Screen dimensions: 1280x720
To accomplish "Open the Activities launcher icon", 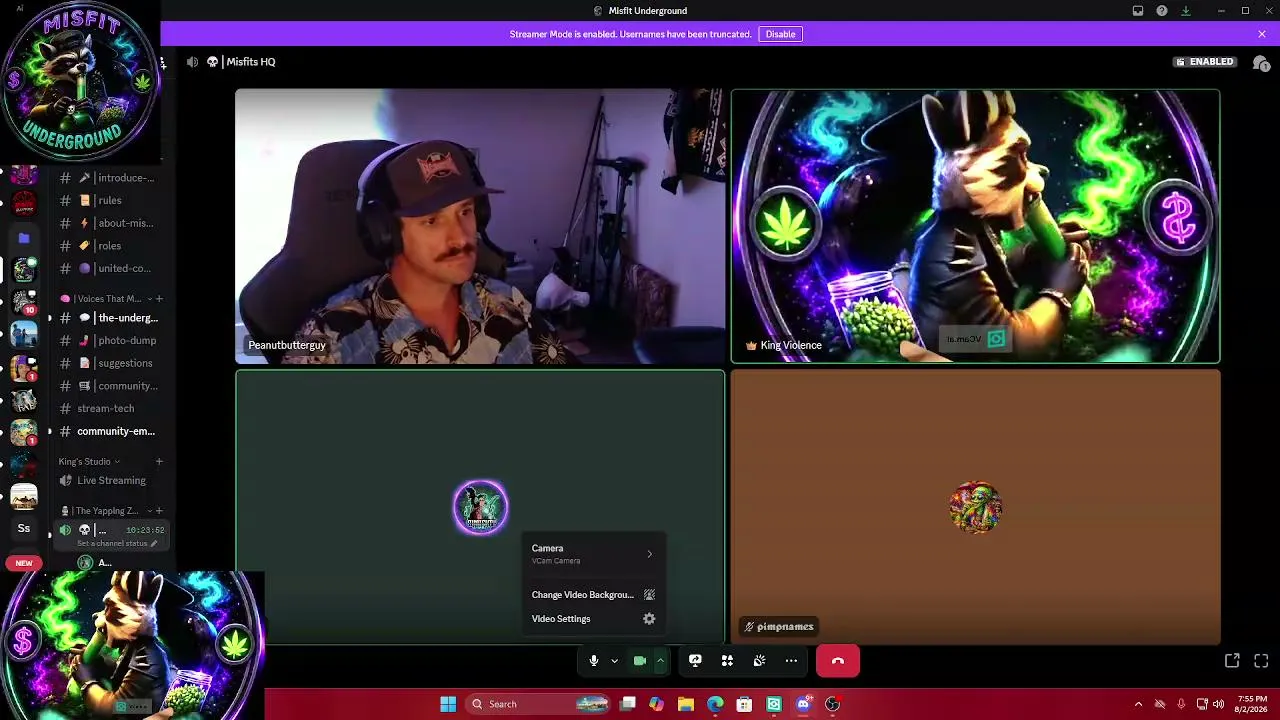I will pos(727,661).
